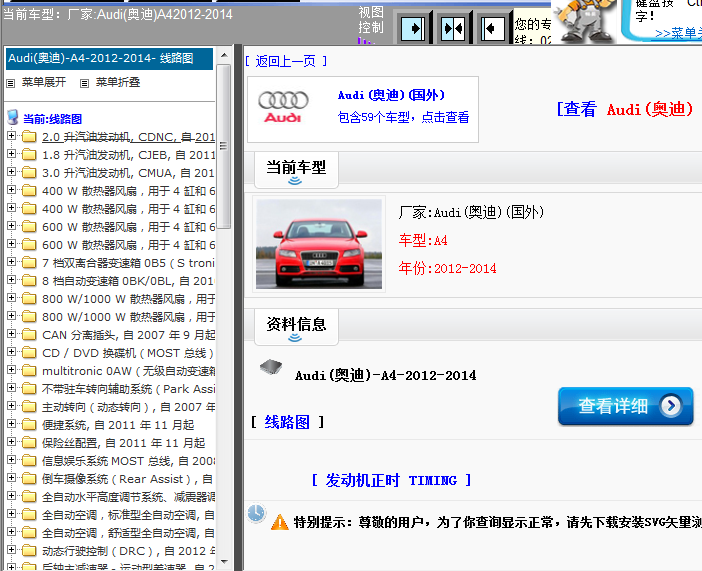Select the first 600 W 散热器风扇 row
Image resolution: width=702 pixels, height=571 pixels.
click(128, 227)
